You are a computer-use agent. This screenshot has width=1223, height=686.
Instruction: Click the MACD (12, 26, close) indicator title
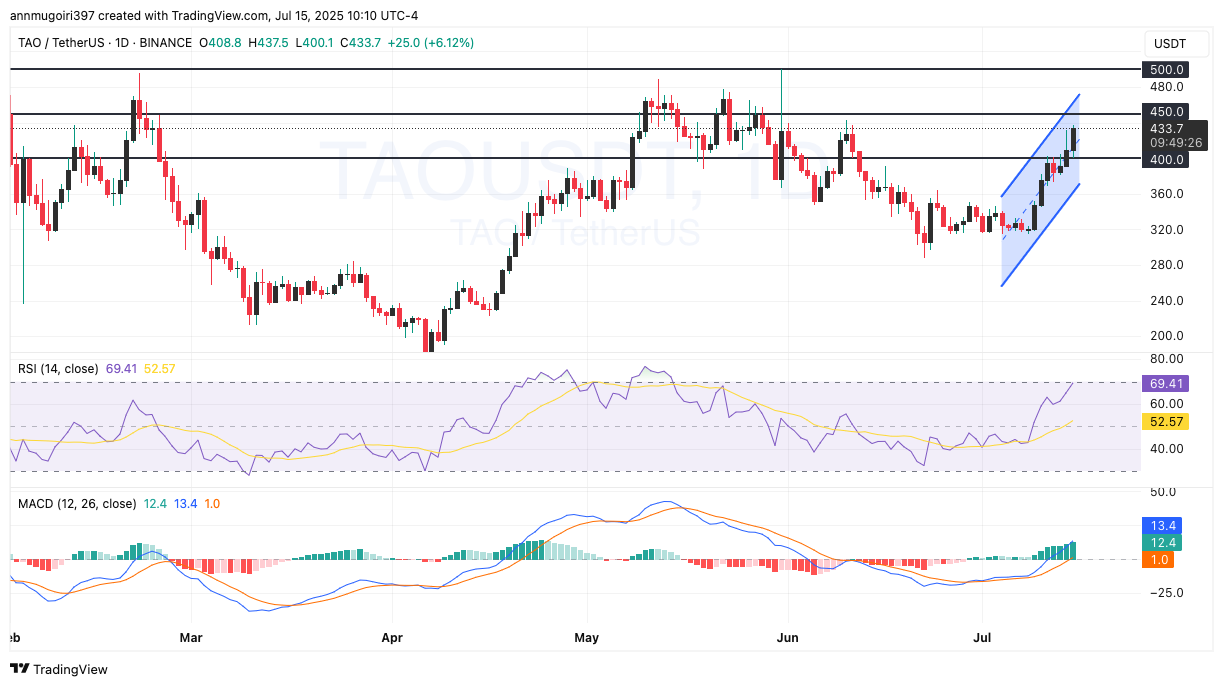77,504
